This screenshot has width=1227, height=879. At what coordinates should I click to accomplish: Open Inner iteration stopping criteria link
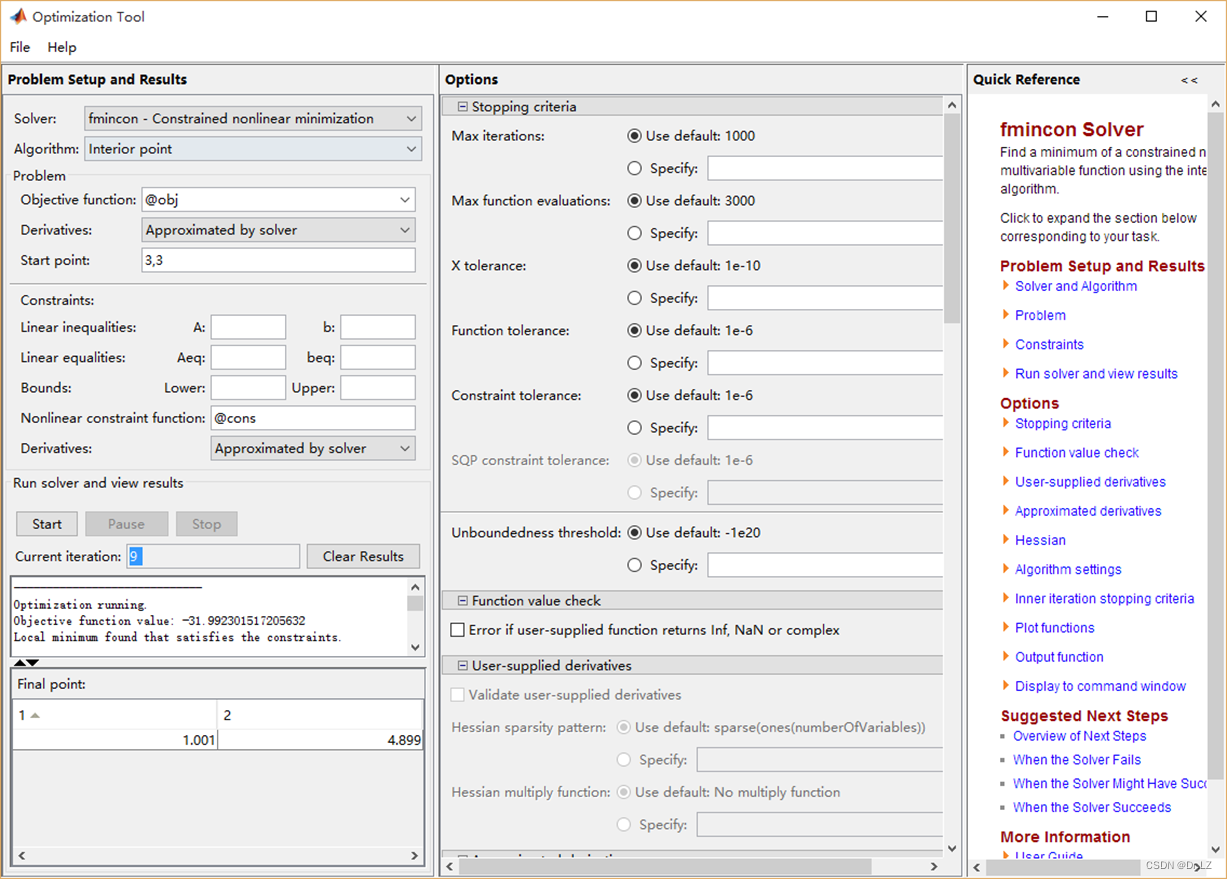click(x=1104, y=599)
